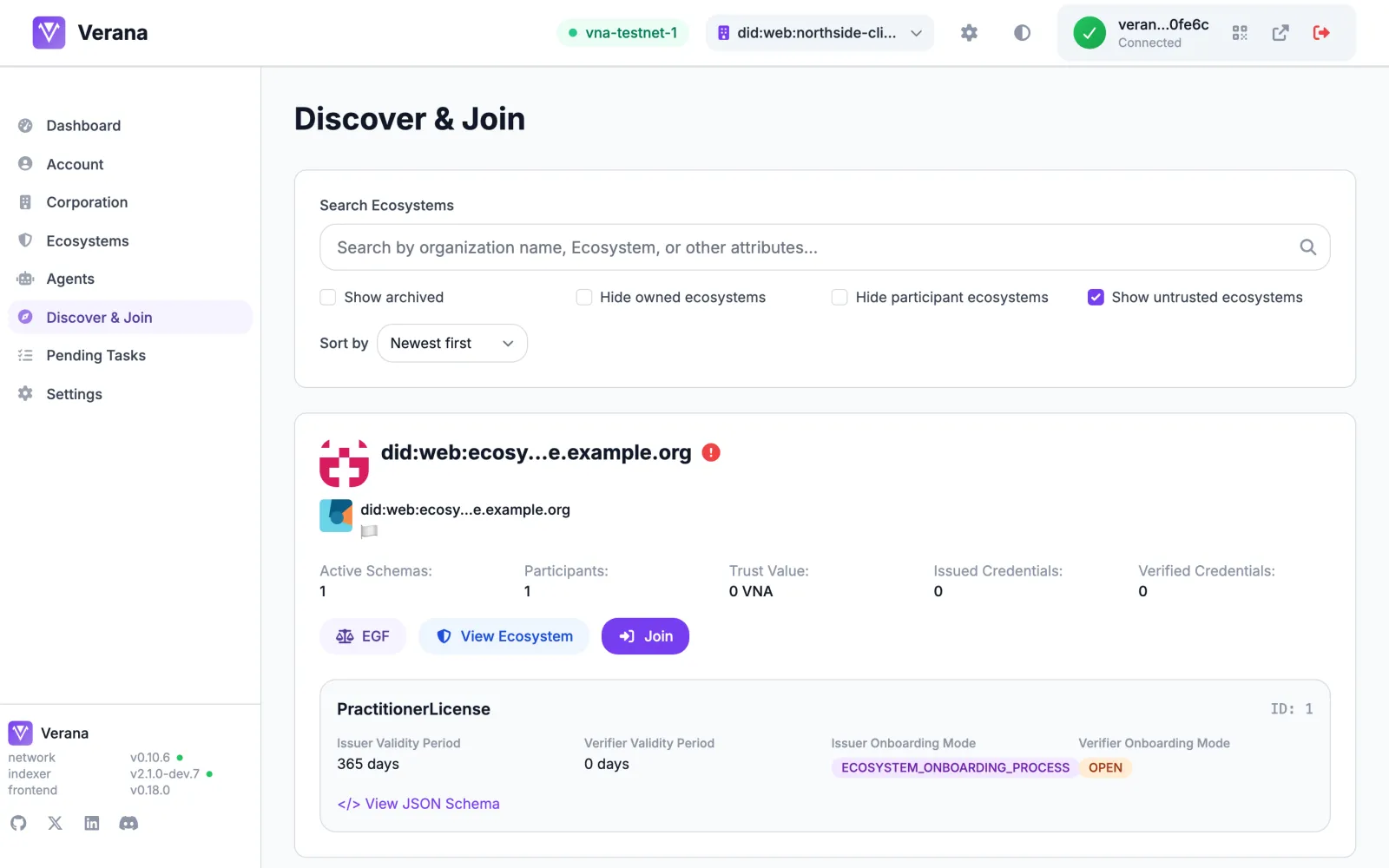This screenshot has width=1389, height=868.
Task: Click the OPEN verifier mode tag
Action: (x=1105, y=767)
